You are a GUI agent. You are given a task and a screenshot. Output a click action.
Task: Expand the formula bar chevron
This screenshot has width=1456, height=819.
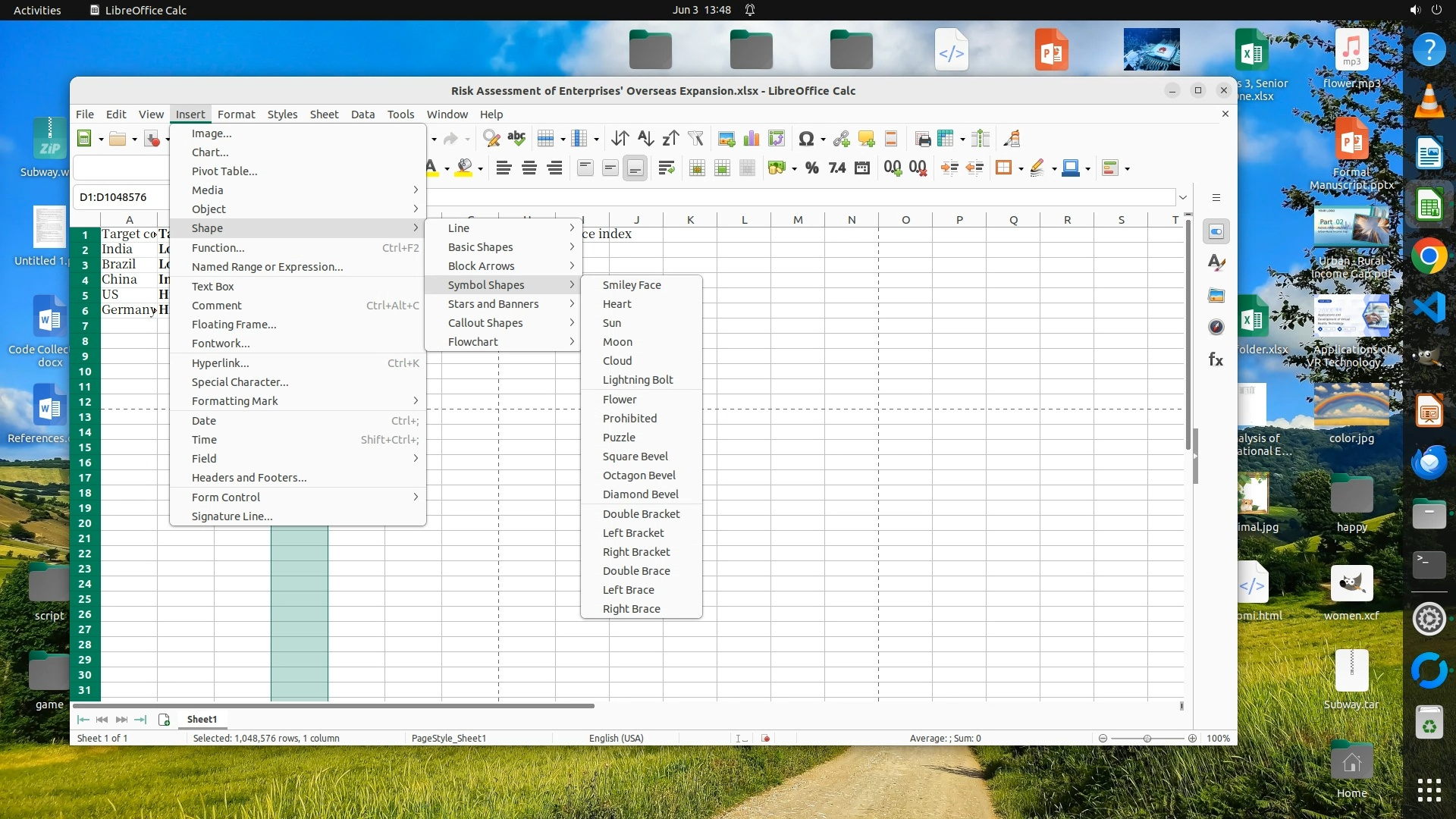1182,197
